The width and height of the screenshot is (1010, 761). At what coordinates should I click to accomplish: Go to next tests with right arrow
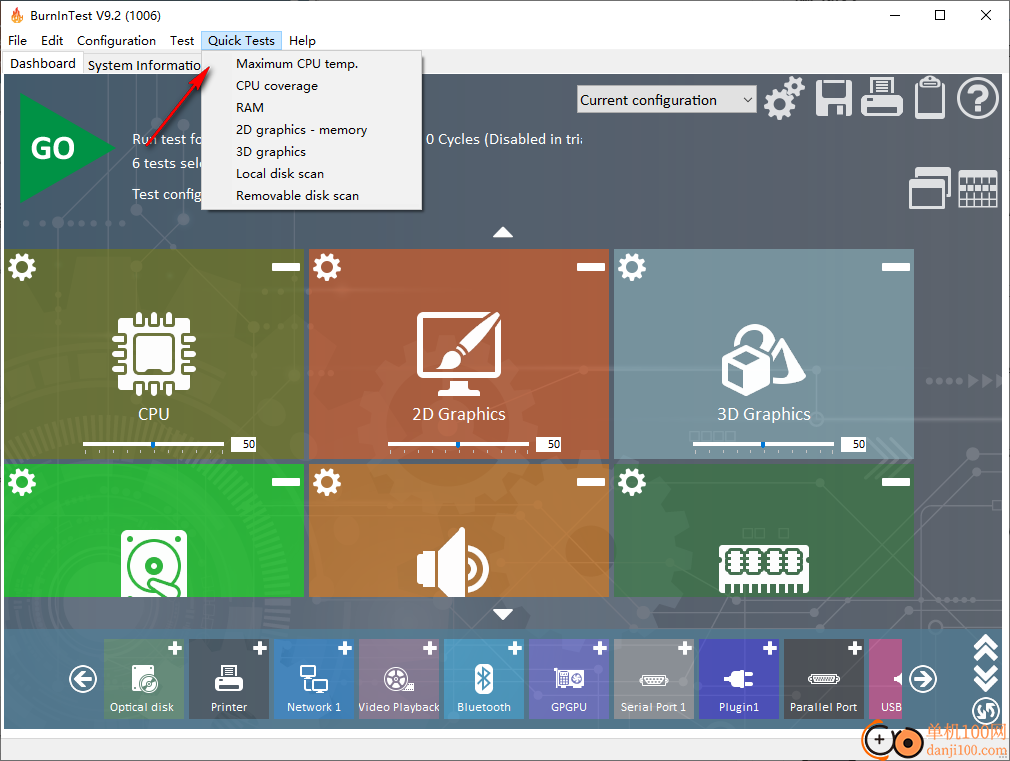923,679
